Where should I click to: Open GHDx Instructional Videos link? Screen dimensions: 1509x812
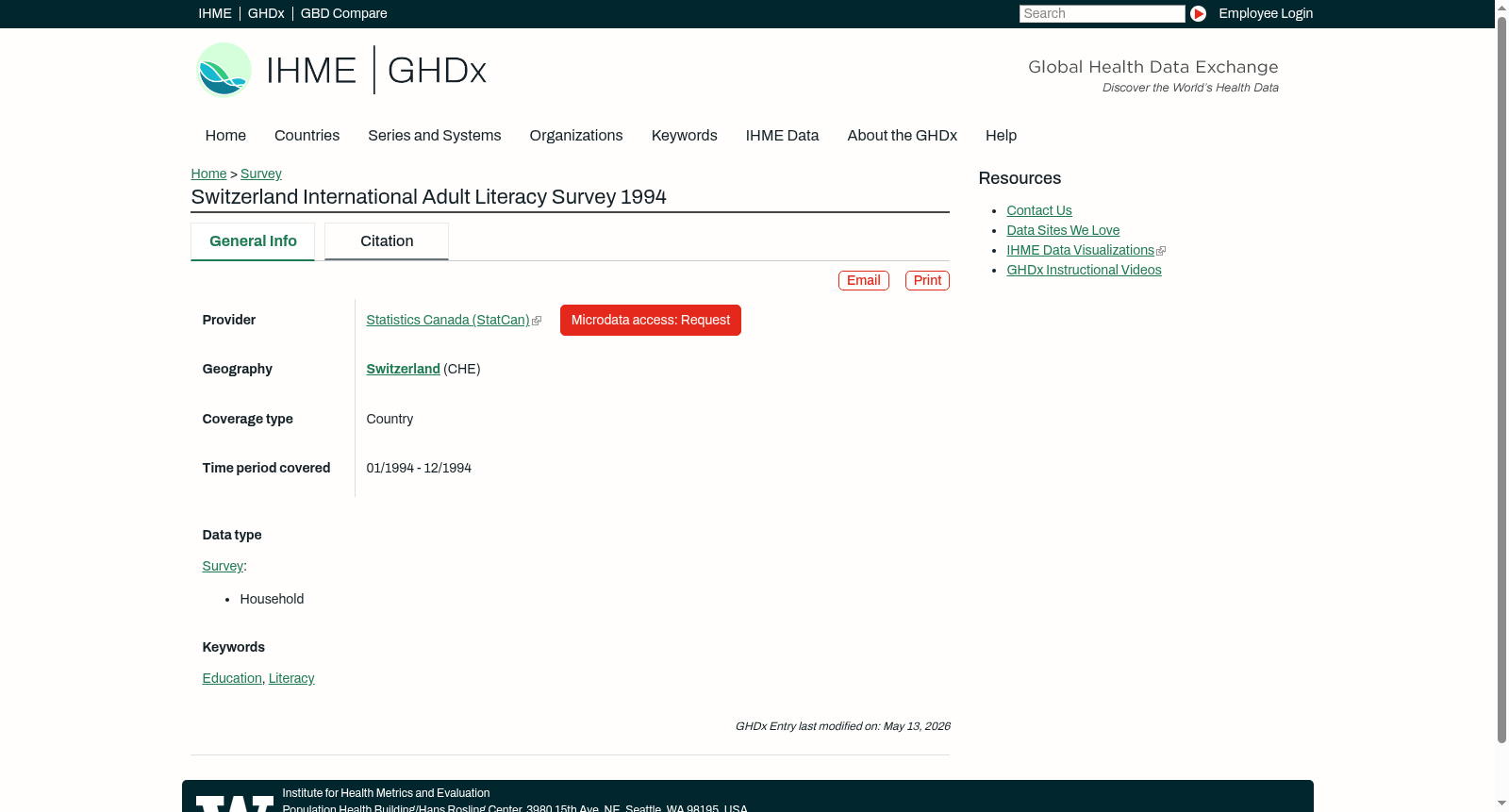coord(1084,270)
